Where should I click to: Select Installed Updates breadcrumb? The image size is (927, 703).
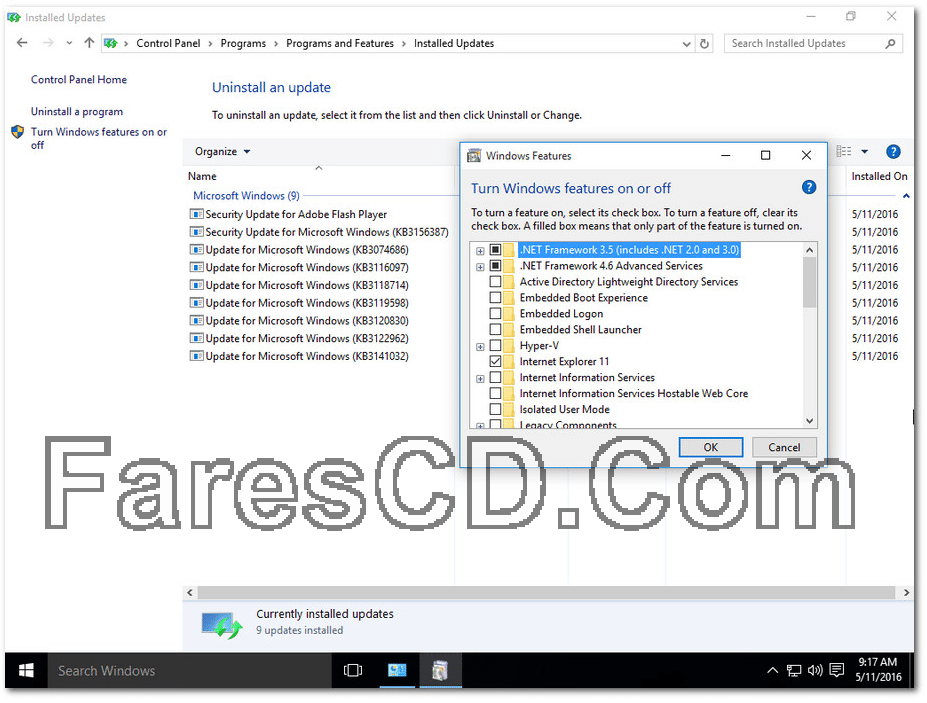(x=453, y=43)
